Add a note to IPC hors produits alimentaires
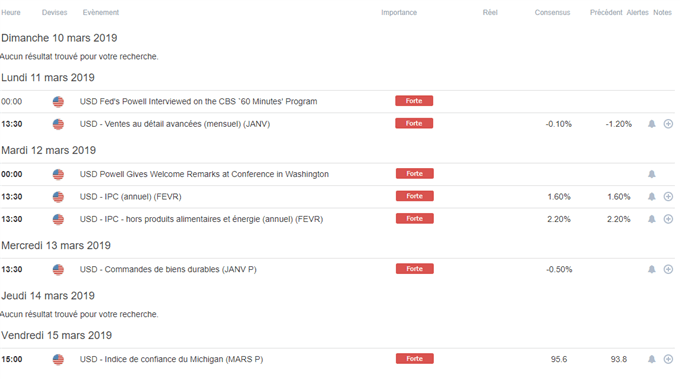The height and width of the screenshot is (379, 680). click(668, 219)
